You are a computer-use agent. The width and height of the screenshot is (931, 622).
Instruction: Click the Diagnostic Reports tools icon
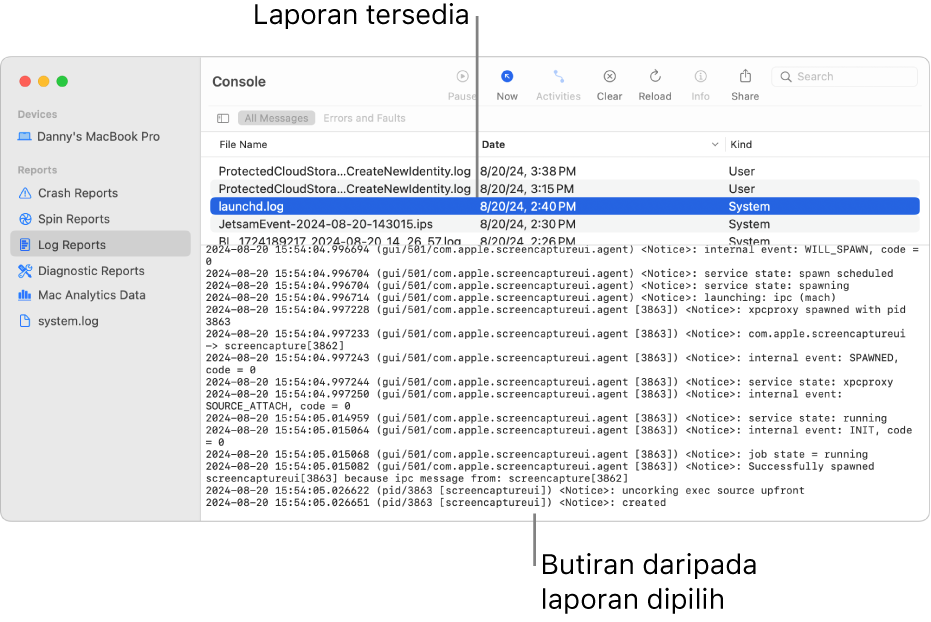pos(25,271)
